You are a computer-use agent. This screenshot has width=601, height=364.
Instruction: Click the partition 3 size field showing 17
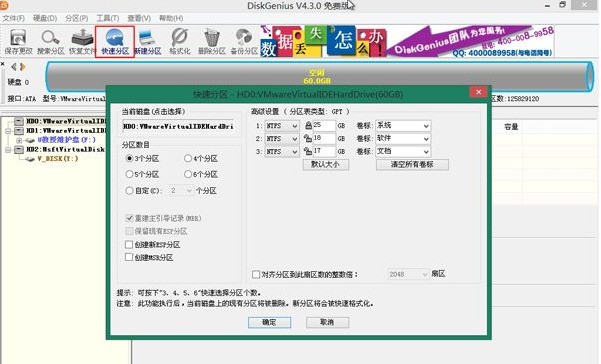tap(324, 151)
